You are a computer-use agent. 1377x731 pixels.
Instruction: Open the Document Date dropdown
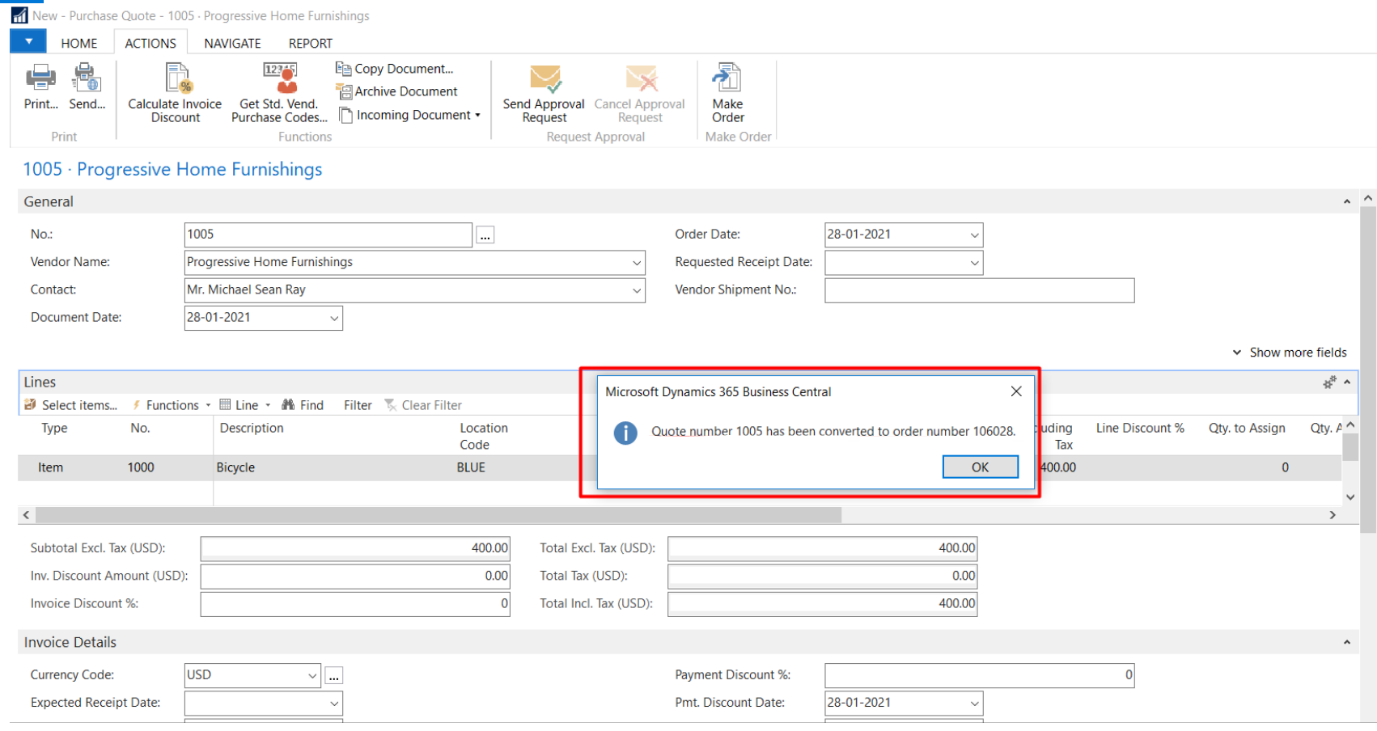point(334,318)
